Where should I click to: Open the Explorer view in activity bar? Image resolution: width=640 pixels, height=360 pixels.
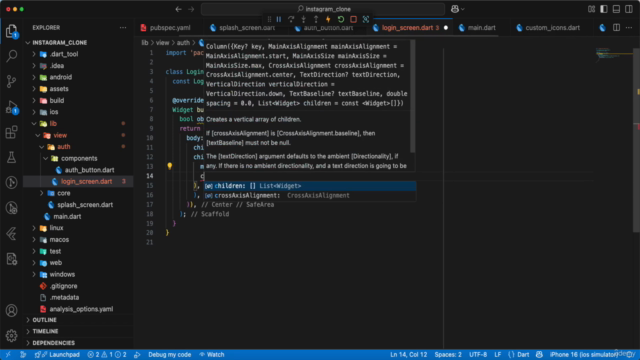coord(11,31)
